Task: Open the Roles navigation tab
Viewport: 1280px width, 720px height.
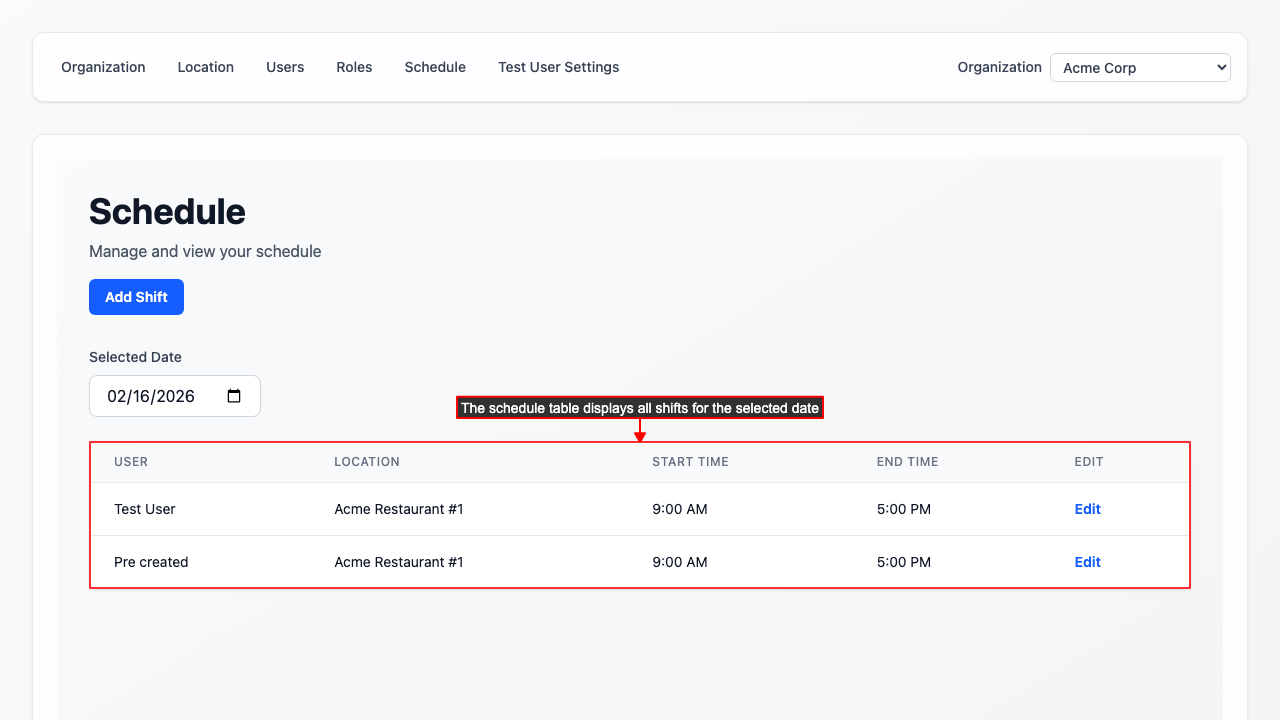Action: point(354,67)
